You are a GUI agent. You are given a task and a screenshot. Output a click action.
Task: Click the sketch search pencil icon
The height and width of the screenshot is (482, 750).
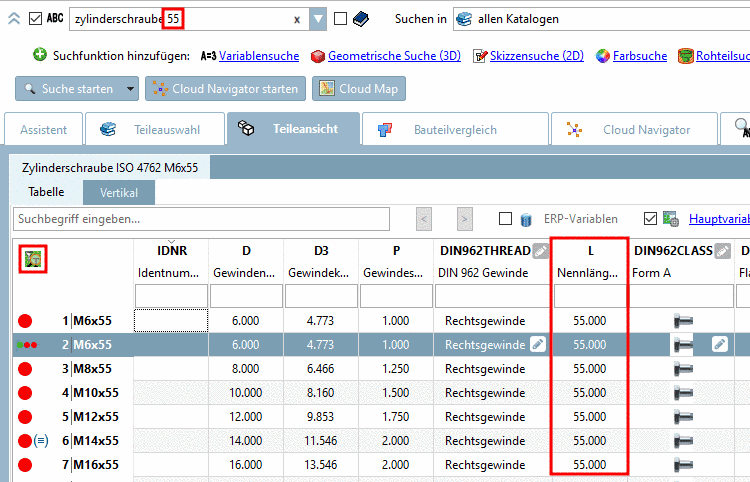tap(480, 56)
